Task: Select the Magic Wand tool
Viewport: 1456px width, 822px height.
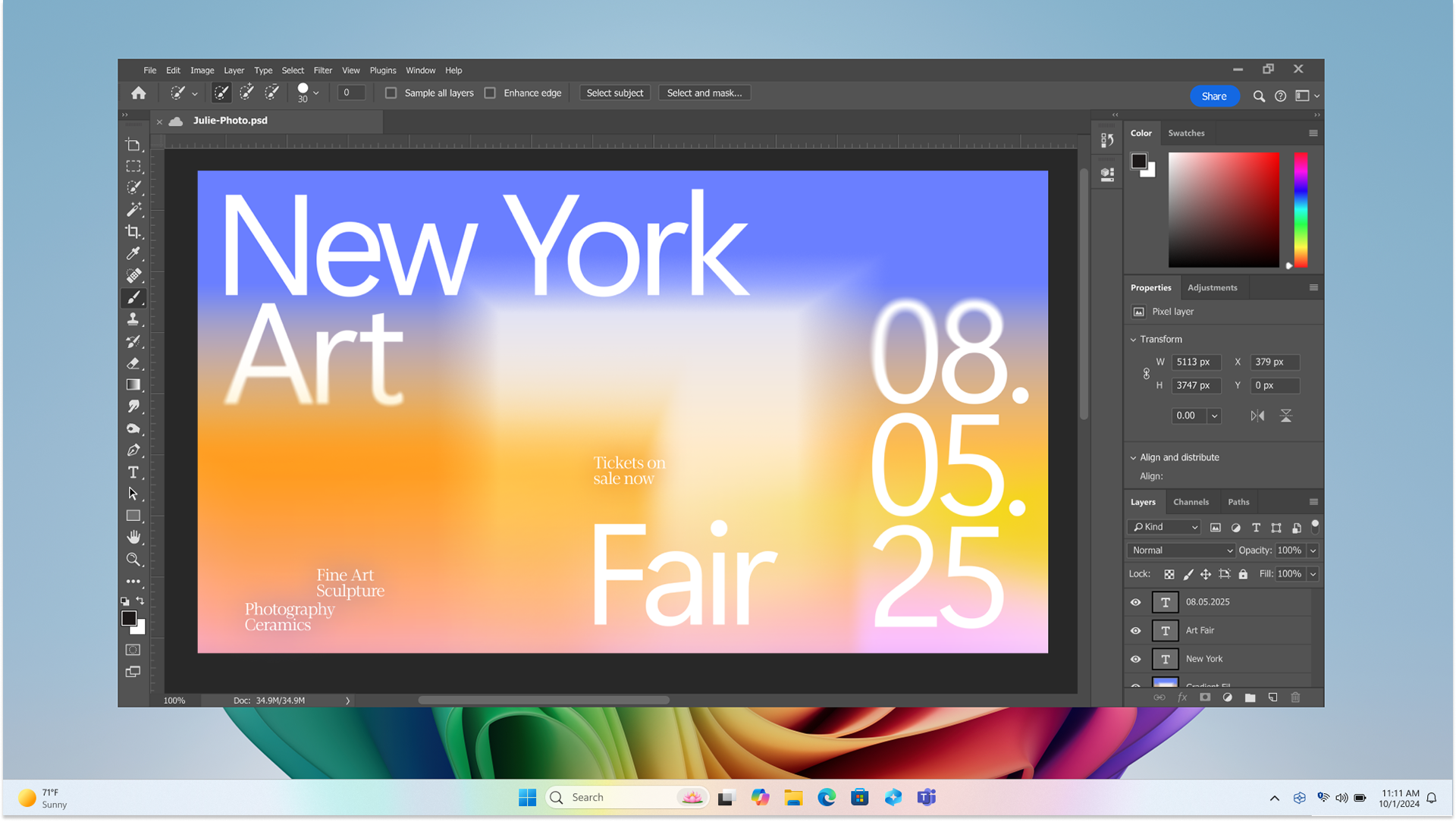Action: tap(133, 209)
